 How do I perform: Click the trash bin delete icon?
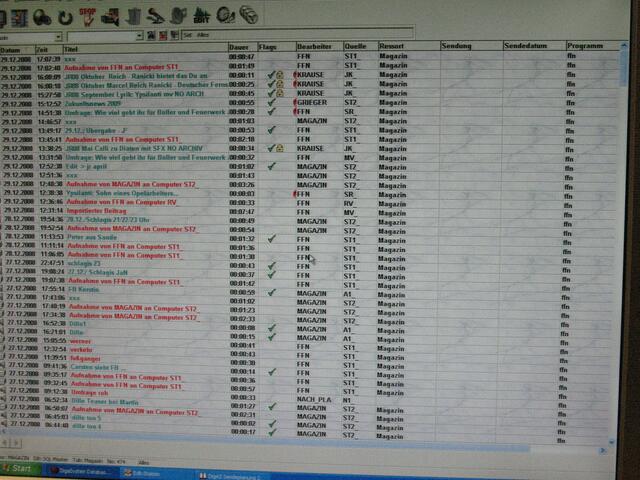click(132, 16)
